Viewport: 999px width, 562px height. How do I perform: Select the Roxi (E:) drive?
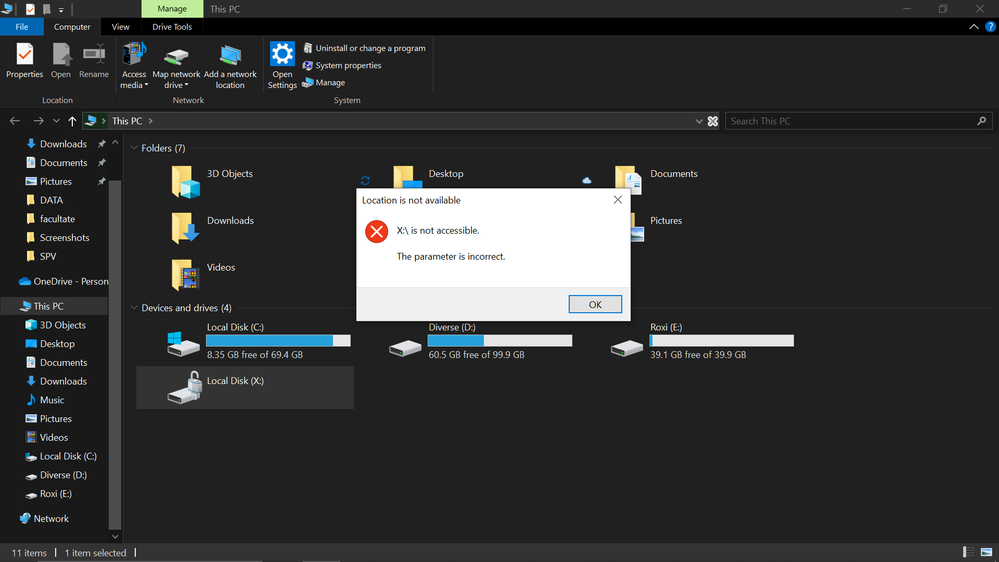click(x=703, y=341)
